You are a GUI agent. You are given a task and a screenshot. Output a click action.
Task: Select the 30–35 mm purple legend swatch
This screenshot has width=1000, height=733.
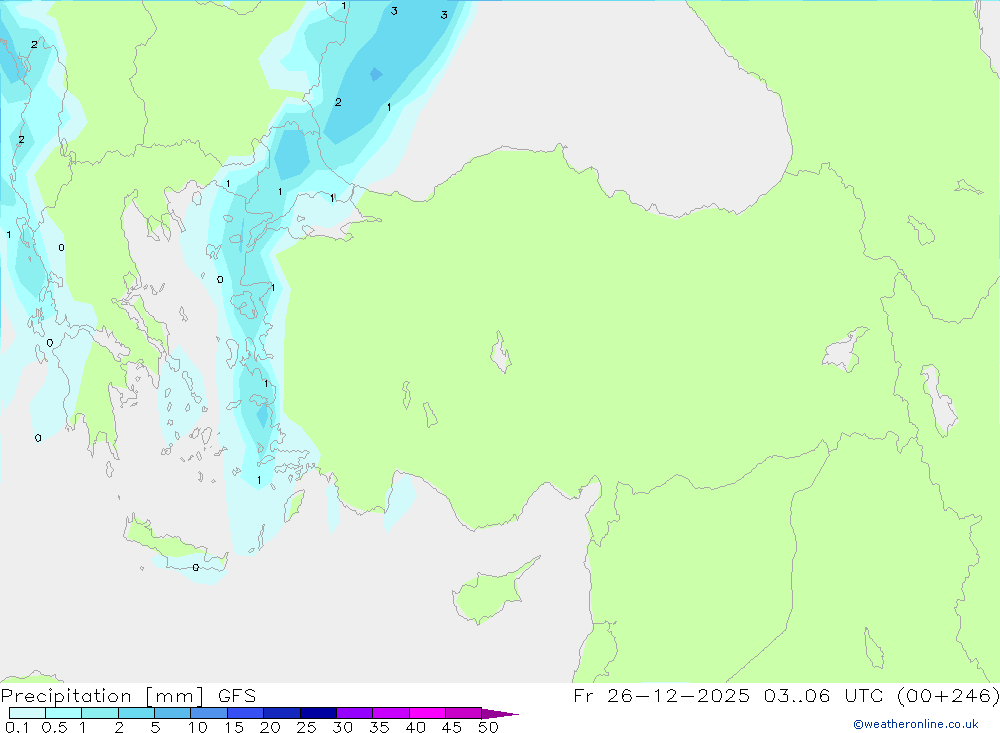pos(354,713)
